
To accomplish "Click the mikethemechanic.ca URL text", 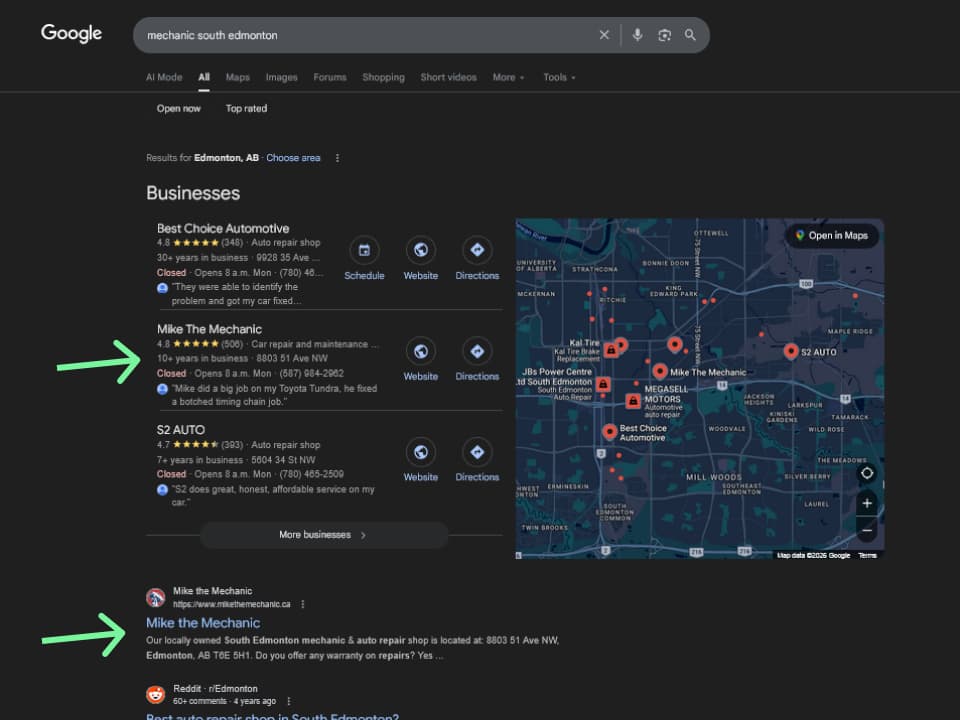I will (x=231, y=604).
